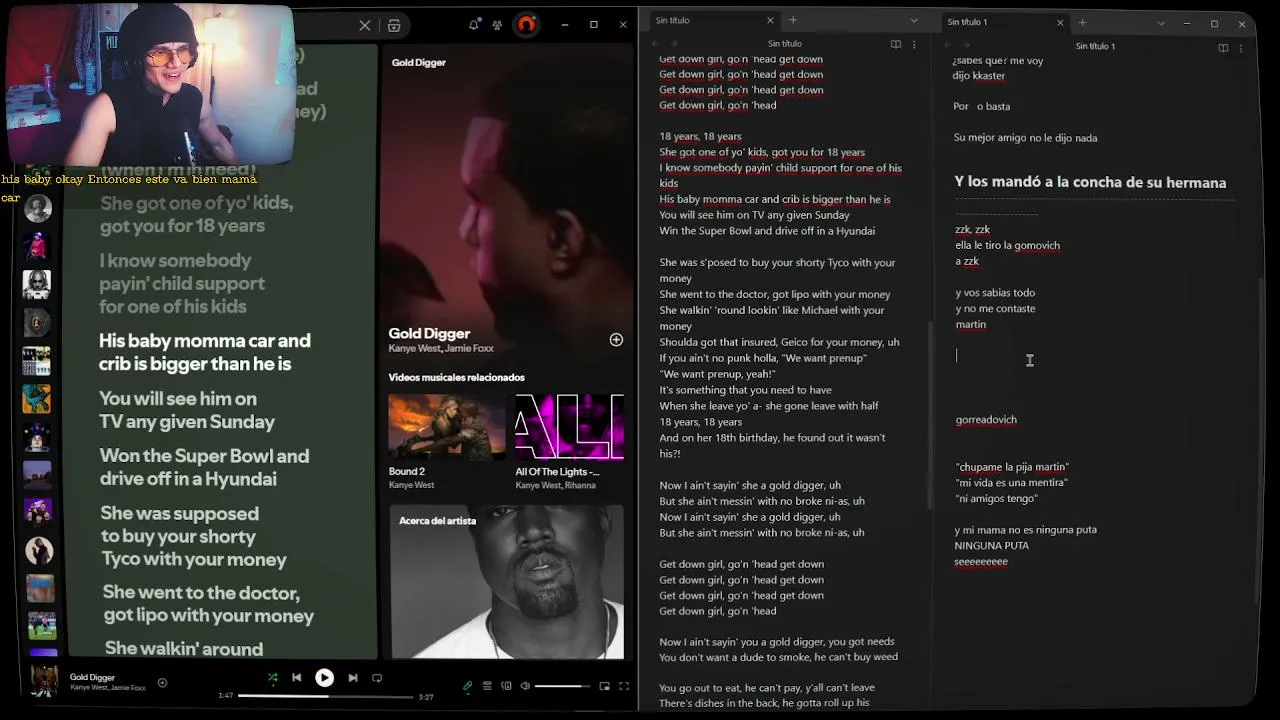Go forward in the left notes window
The width and height of the screenshot is (1280, 720).
674,44
